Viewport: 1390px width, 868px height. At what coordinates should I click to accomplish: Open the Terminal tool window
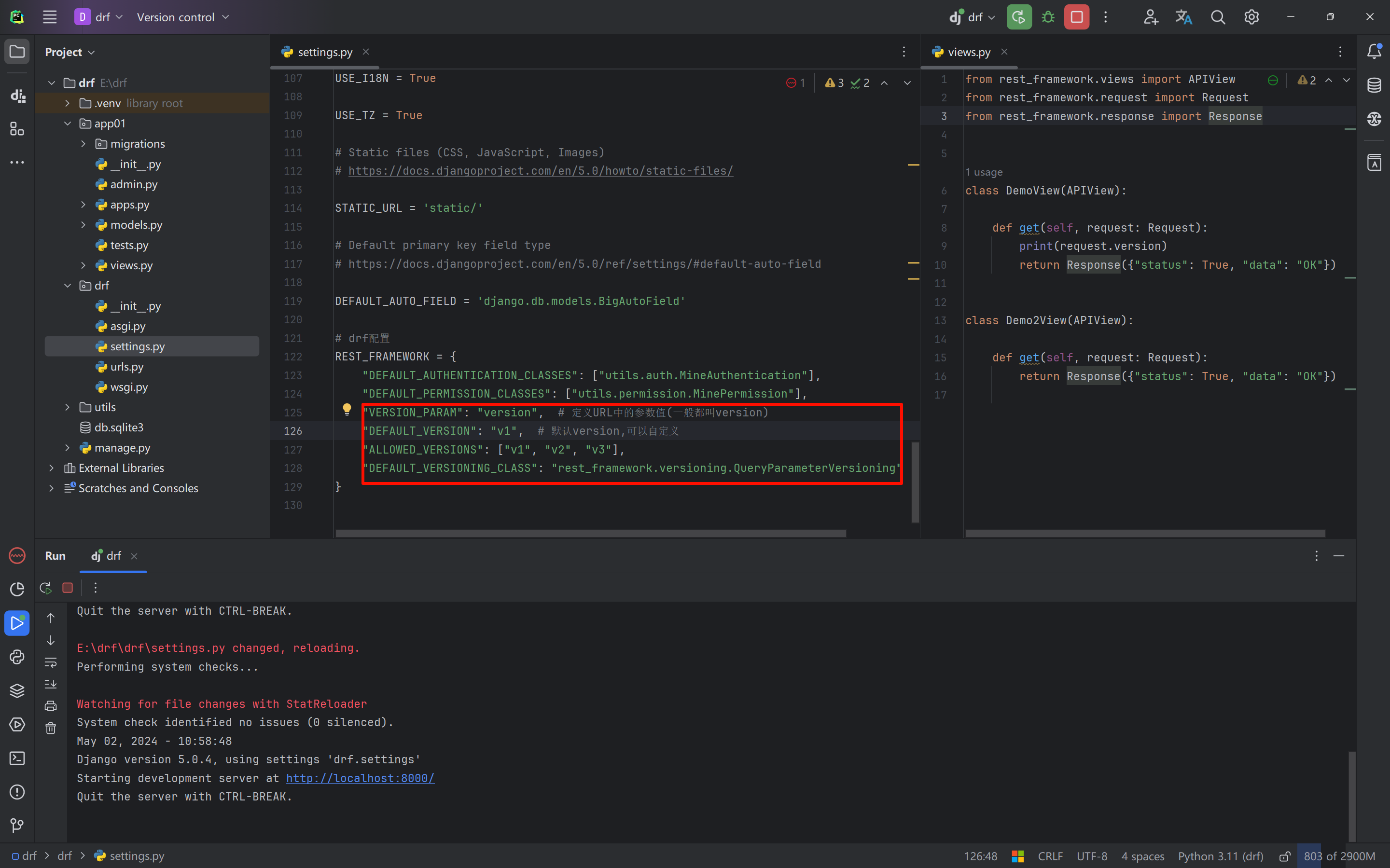click(x=17, y=758)
